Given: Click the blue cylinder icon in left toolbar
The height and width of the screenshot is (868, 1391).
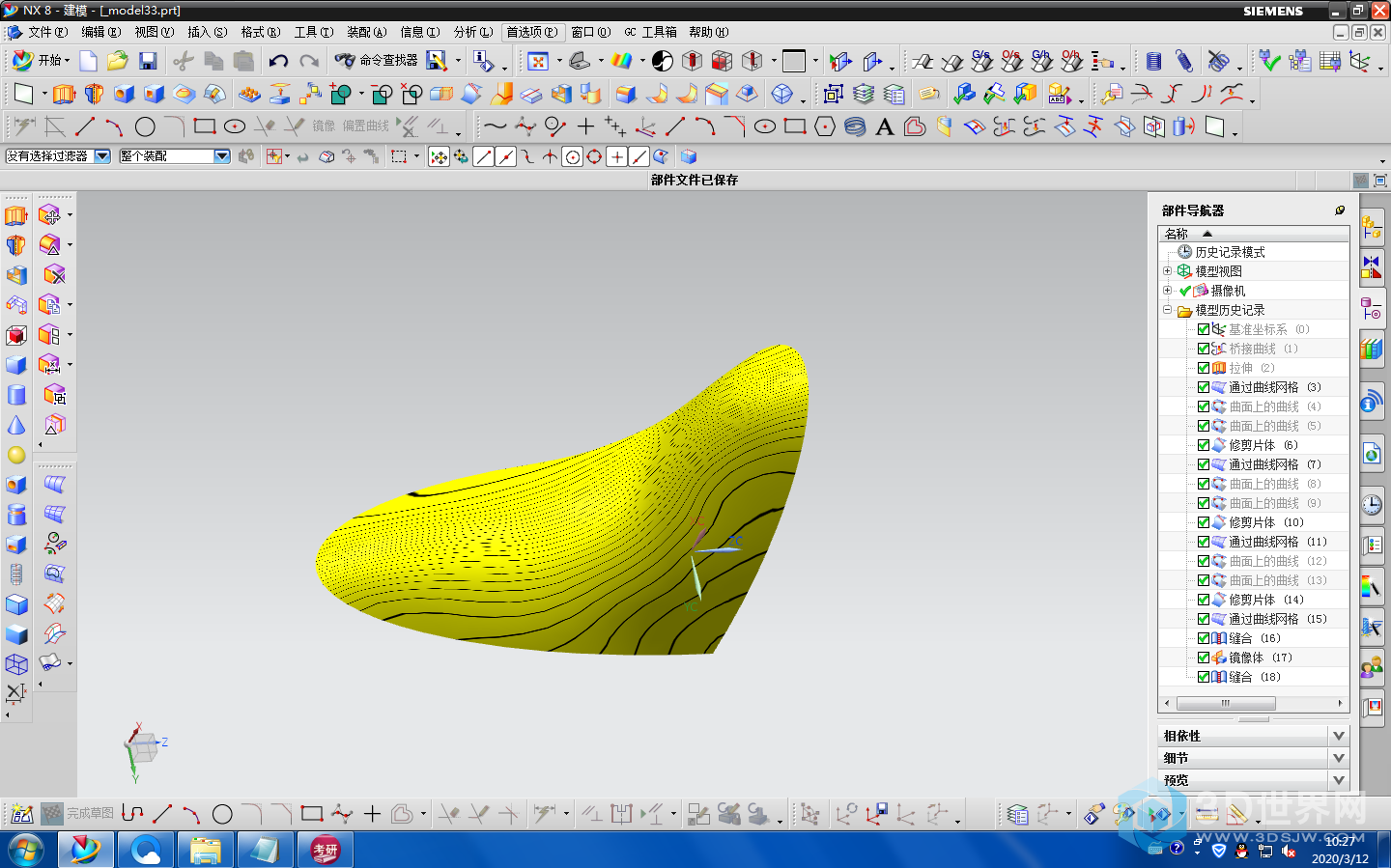Looking at the screenshot, I should 16,395.
